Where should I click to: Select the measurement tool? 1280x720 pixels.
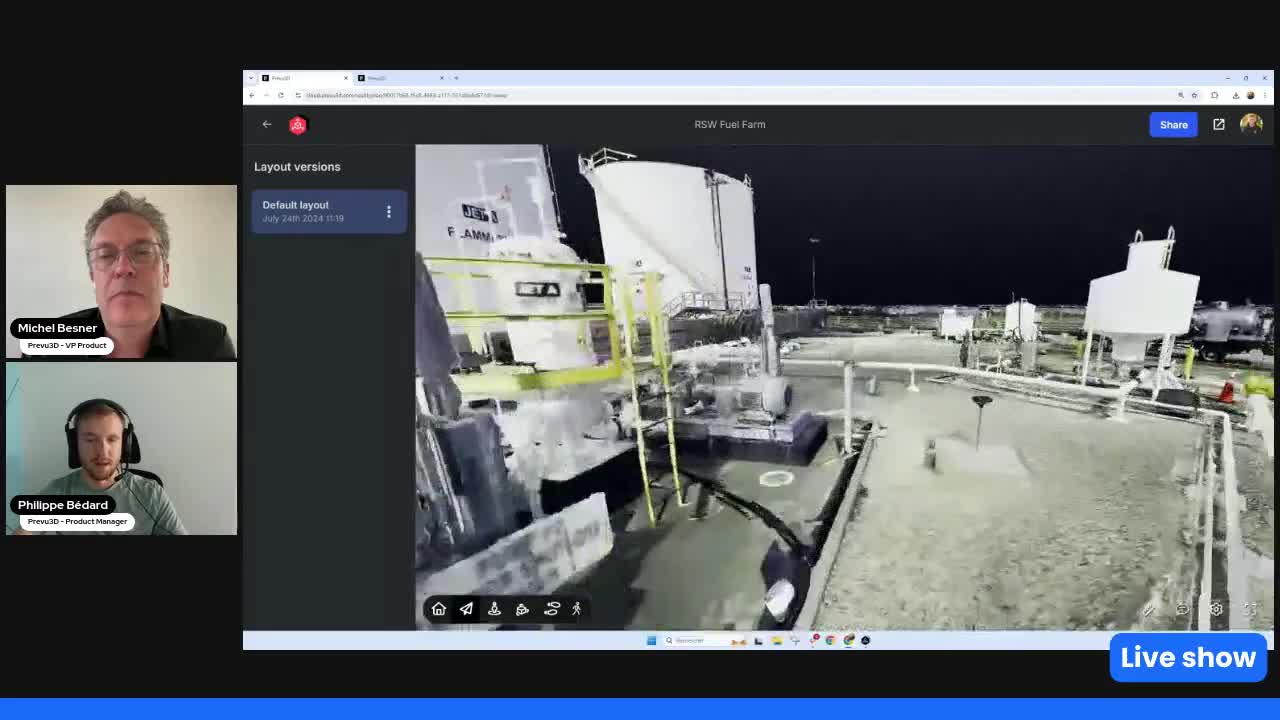pos(1149,609)
